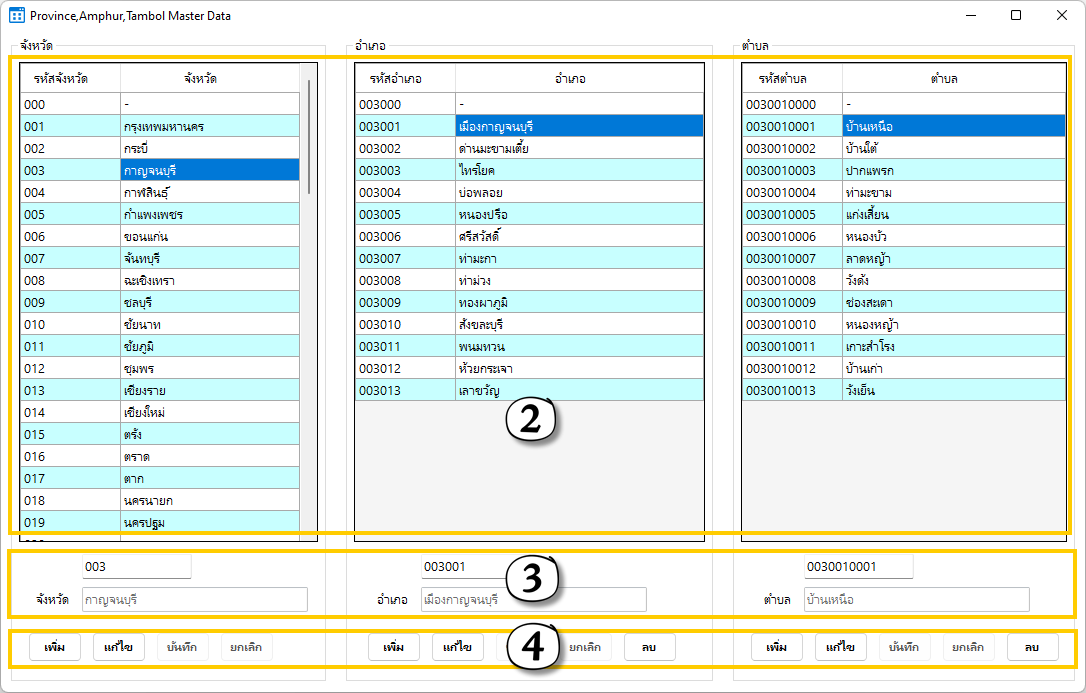Click the province code field showing 003

(x=136, y=567)
